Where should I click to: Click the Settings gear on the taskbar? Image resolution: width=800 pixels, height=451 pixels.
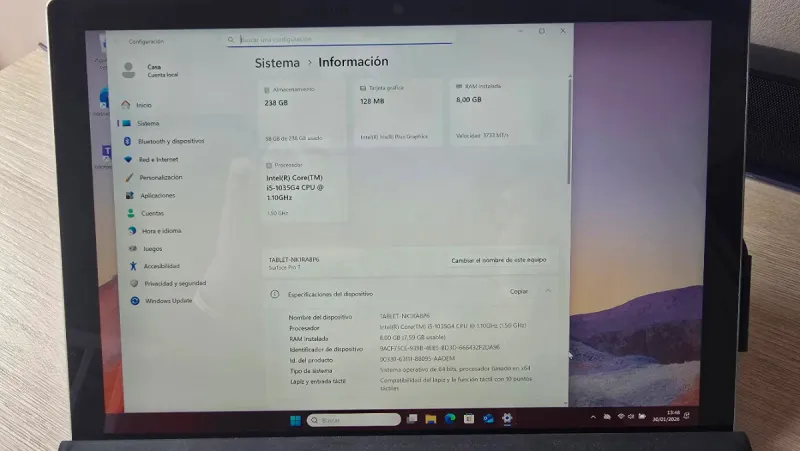507,418
